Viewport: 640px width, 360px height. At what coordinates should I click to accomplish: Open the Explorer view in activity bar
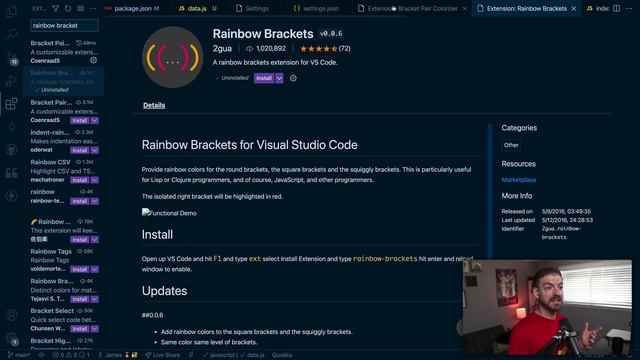[x=11, y=11]
